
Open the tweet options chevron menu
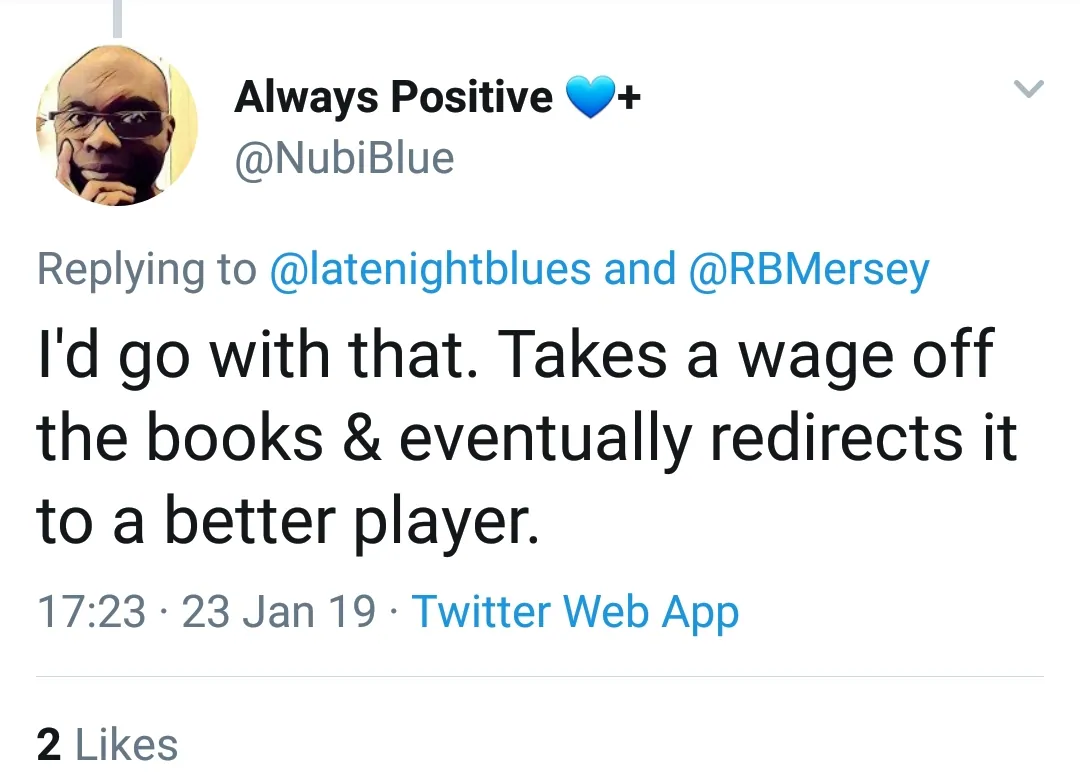1029,90
